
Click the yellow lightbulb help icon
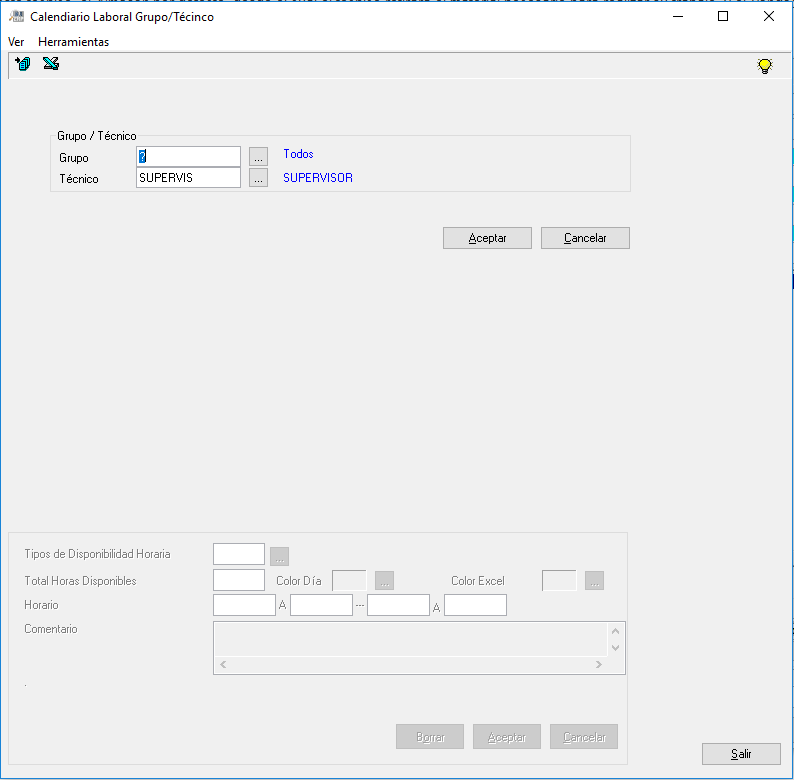coord(765,66)
